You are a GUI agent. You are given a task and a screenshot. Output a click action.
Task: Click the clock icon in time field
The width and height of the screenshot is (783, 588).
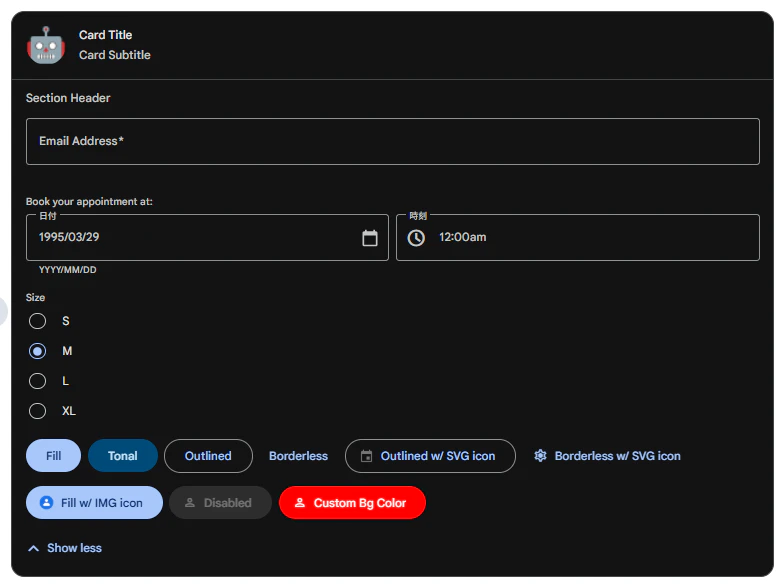click(x=416, y=238)
